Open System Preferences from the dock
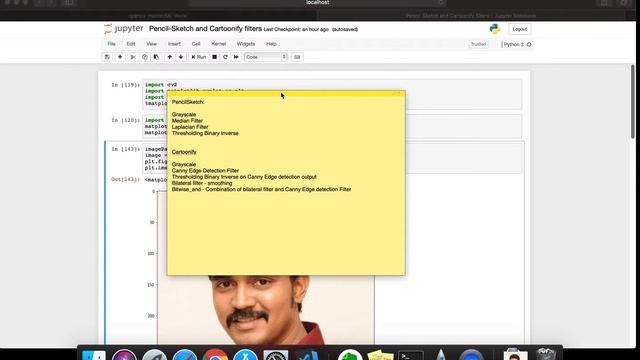 pos(276,356)
